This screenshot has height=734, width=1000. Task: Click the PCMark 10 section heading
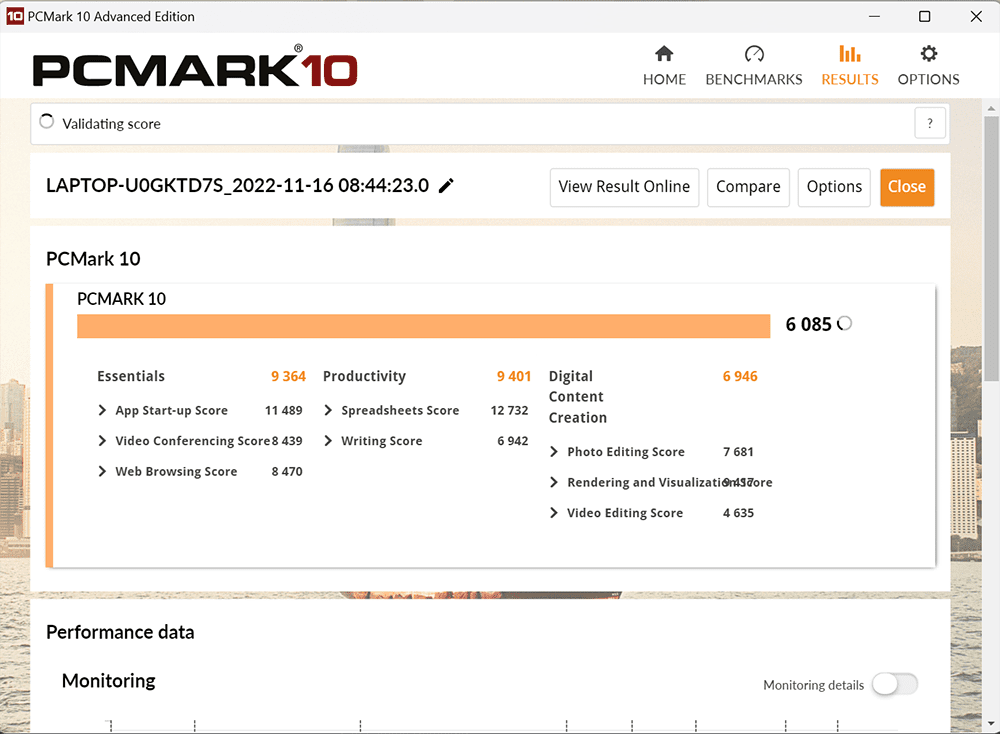click(93, 259)
